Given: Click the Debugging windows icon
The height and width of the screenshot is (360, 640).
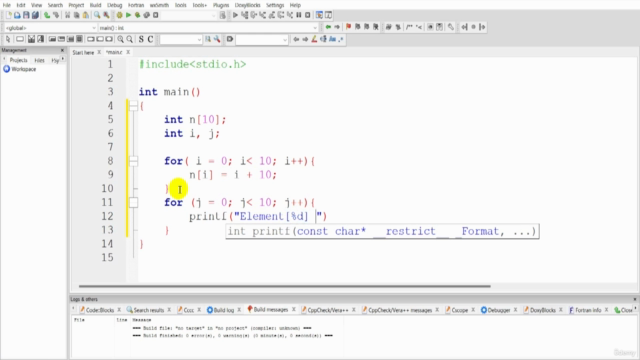Looking at the screenshot, I should click(319, 15).
